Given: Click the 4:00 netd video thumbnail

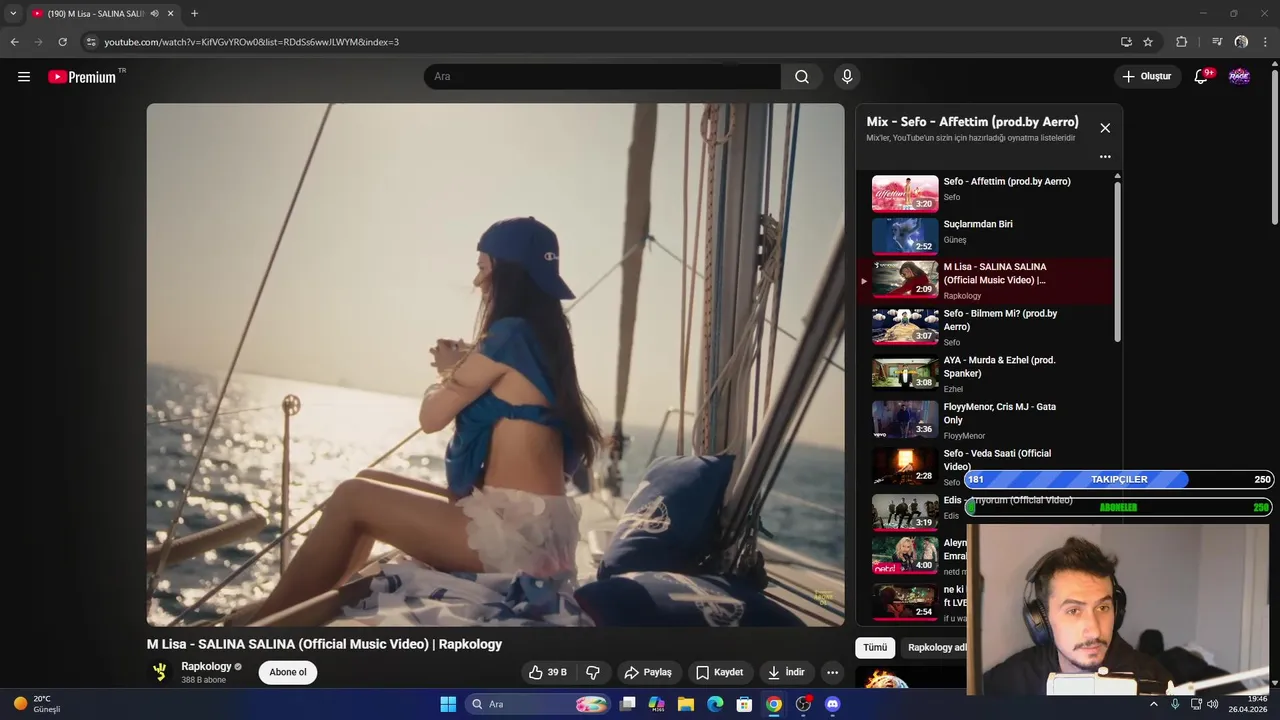Looking at the screenshot, I should (905, 556).
